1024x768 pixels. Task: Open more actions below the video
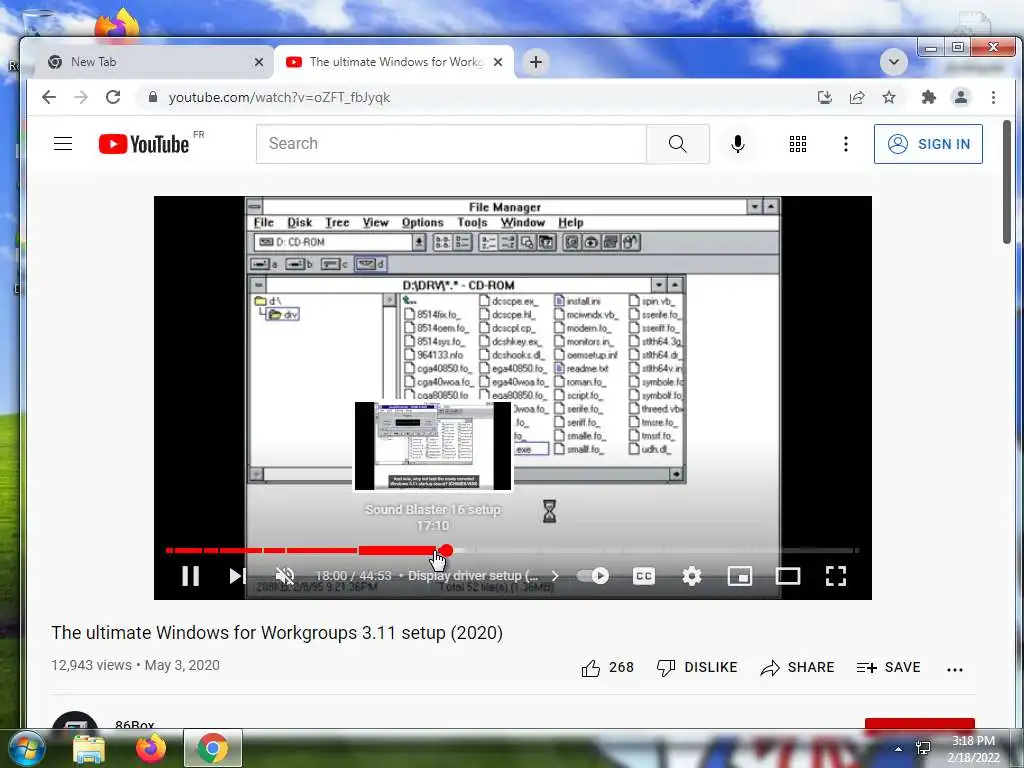click(x=955, y=669)
